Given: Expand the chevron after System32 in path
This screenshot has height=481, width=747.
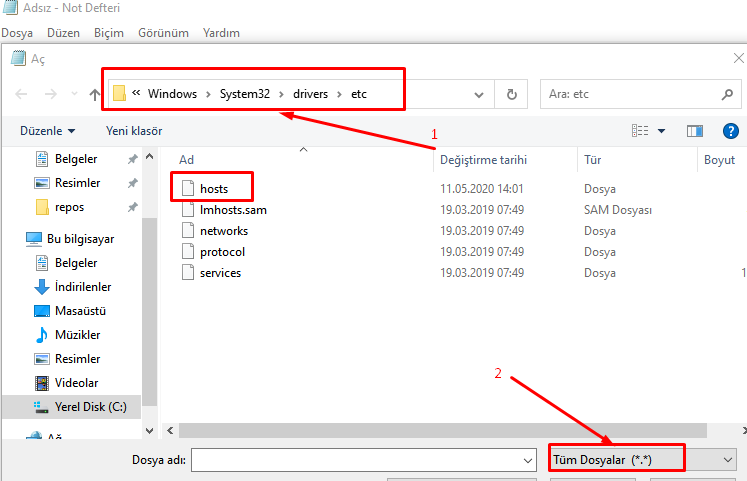Looking at the screenshot, I should pyautogui.click(x=281, y=94).
